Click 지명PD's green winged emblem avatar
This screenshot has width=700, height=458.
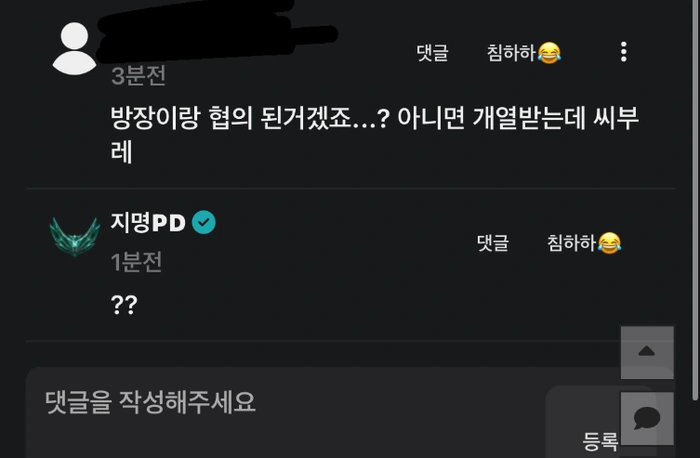point(75,236)
